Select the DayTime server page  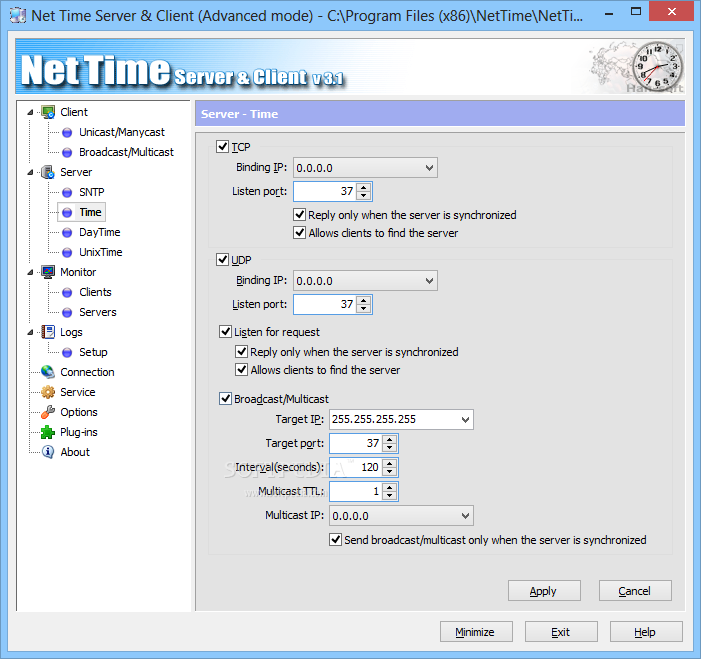100,232
